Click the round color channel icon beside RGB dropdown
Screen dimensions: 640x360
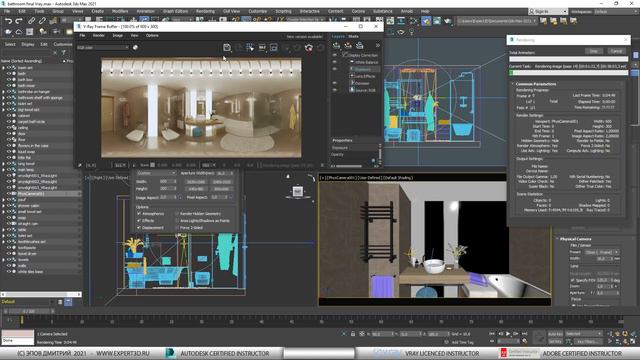[135, 47]
